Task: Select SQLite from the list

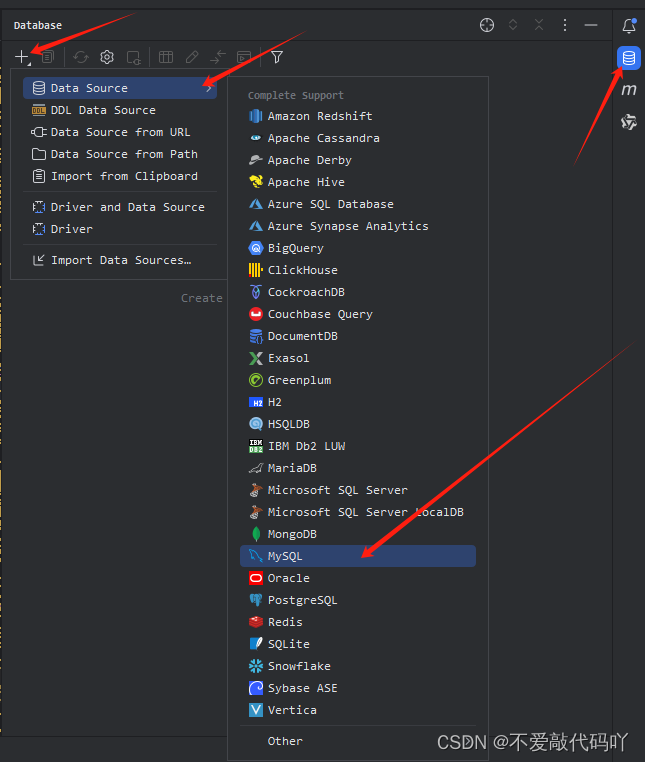Action: [x=358, y=644]
